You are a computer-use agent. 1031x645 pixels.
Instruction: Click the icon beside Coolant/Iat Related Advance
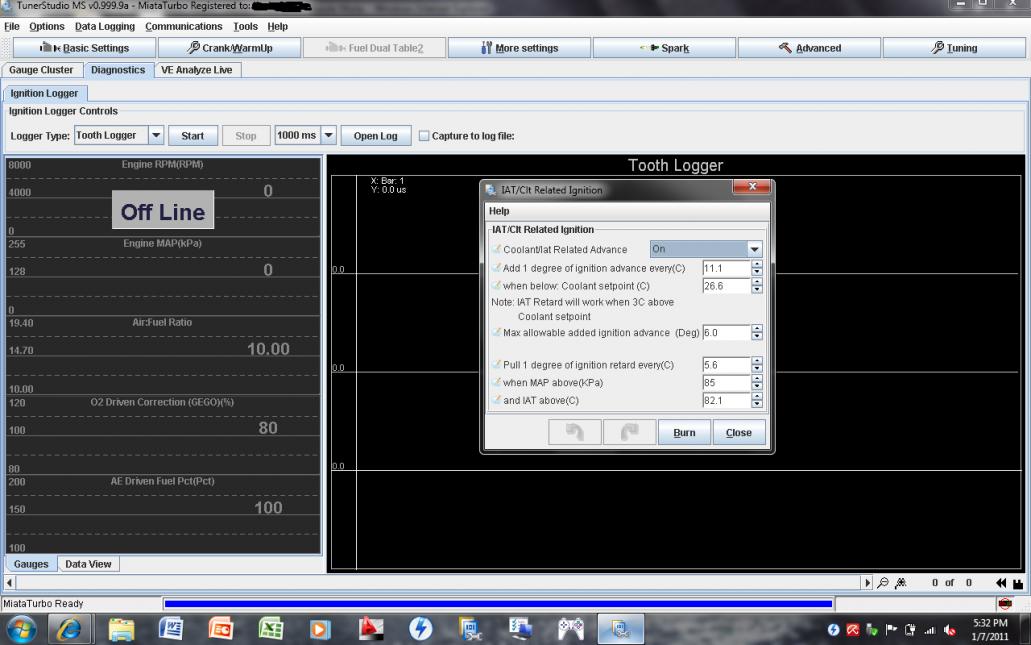pos(496,249)
